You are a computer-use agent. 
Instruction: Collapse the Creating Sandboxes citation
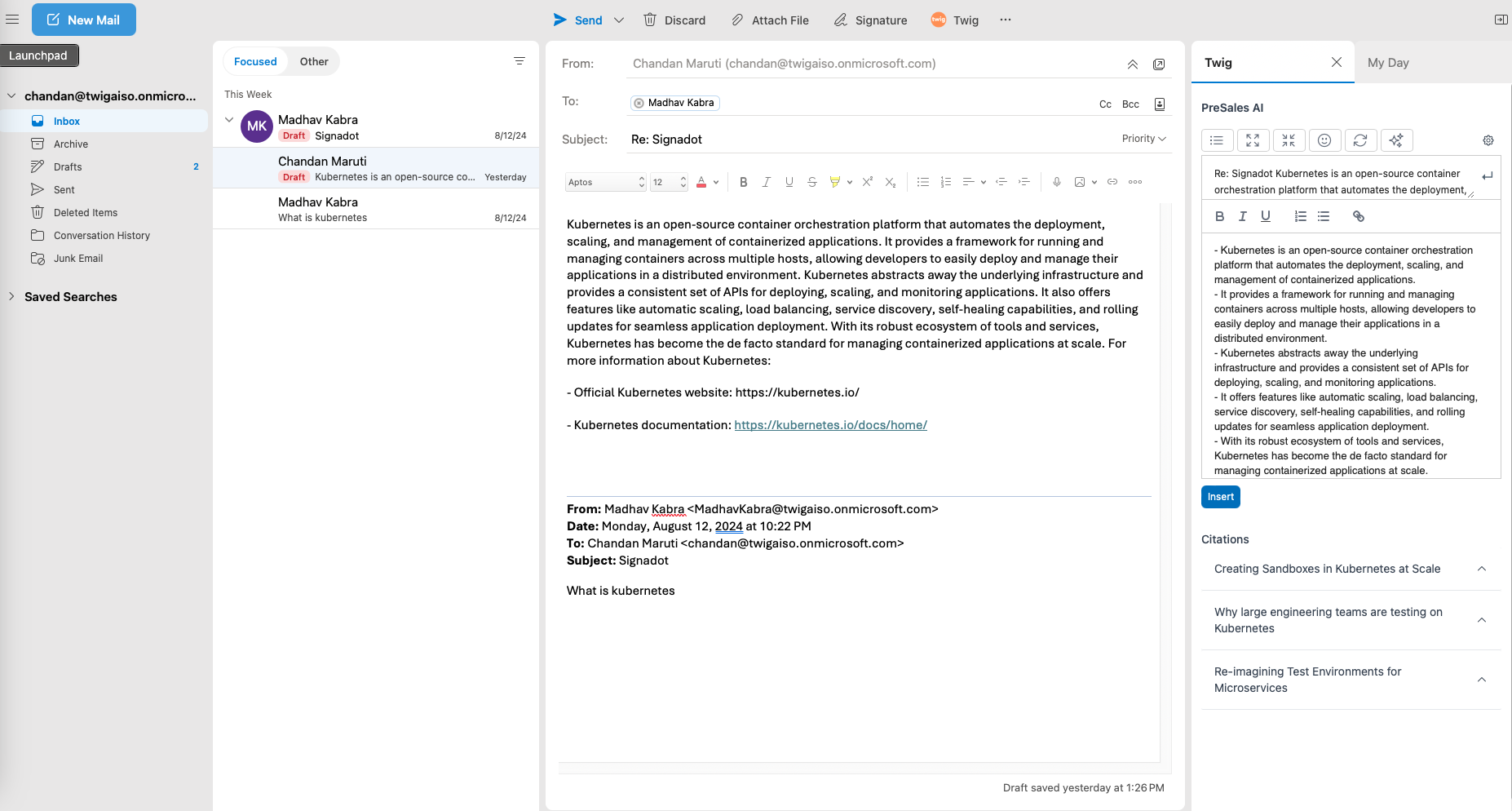click(1482, 569)
